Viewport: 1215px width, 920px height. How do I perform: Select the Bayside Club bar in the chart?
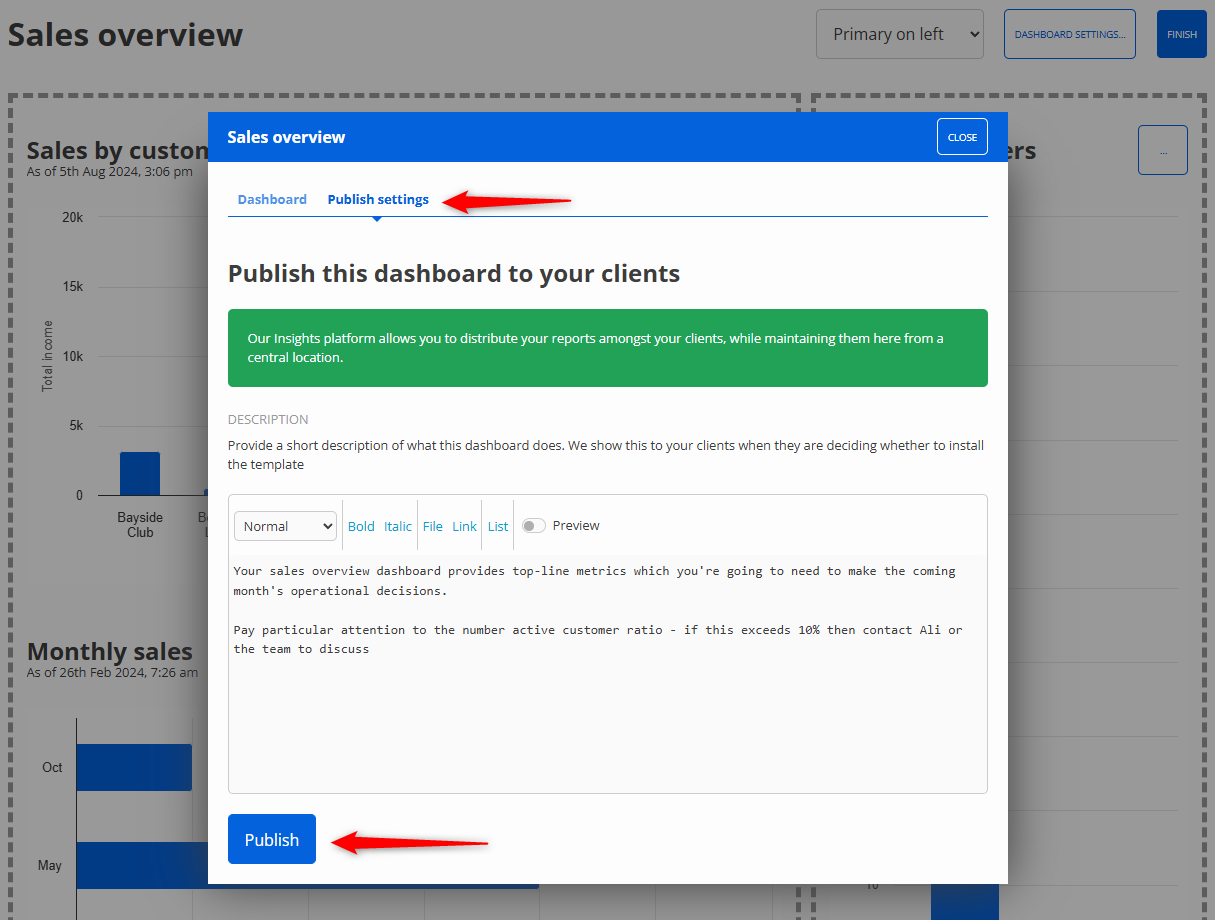(140, 473)
